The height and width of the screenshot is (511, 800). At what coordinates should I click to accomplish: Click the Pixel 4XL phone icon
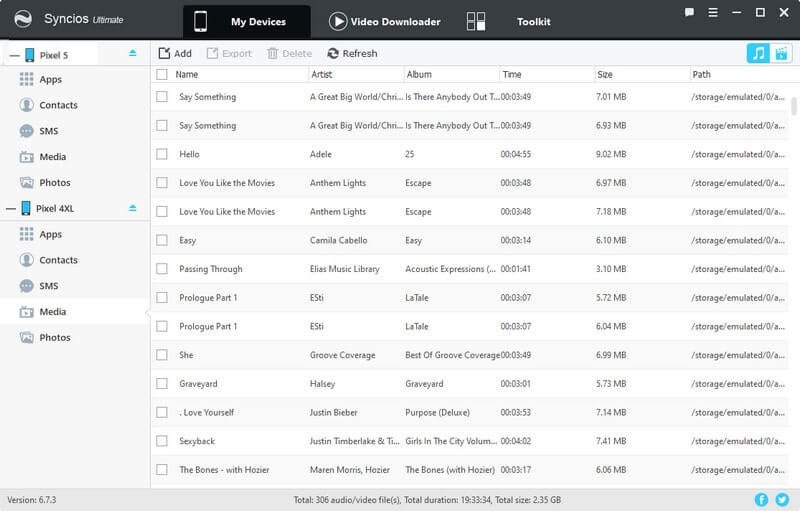tap(26, 208)
